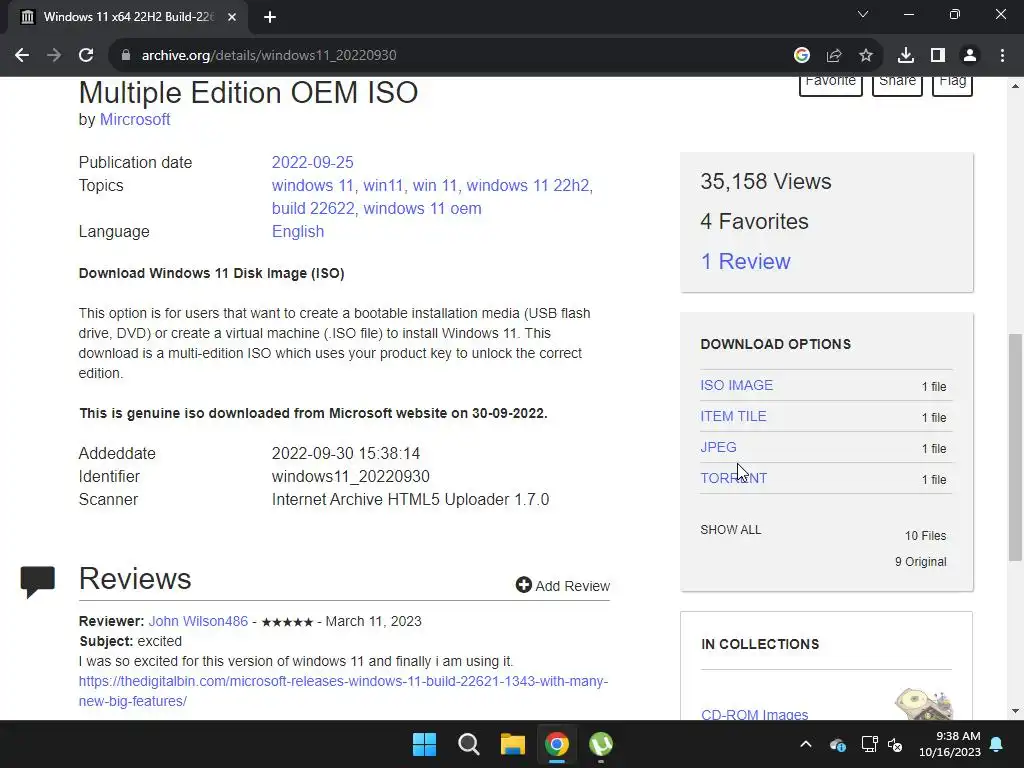1024x768 pixels.
Task: Open the notifications bell icon
Action: 997,744
